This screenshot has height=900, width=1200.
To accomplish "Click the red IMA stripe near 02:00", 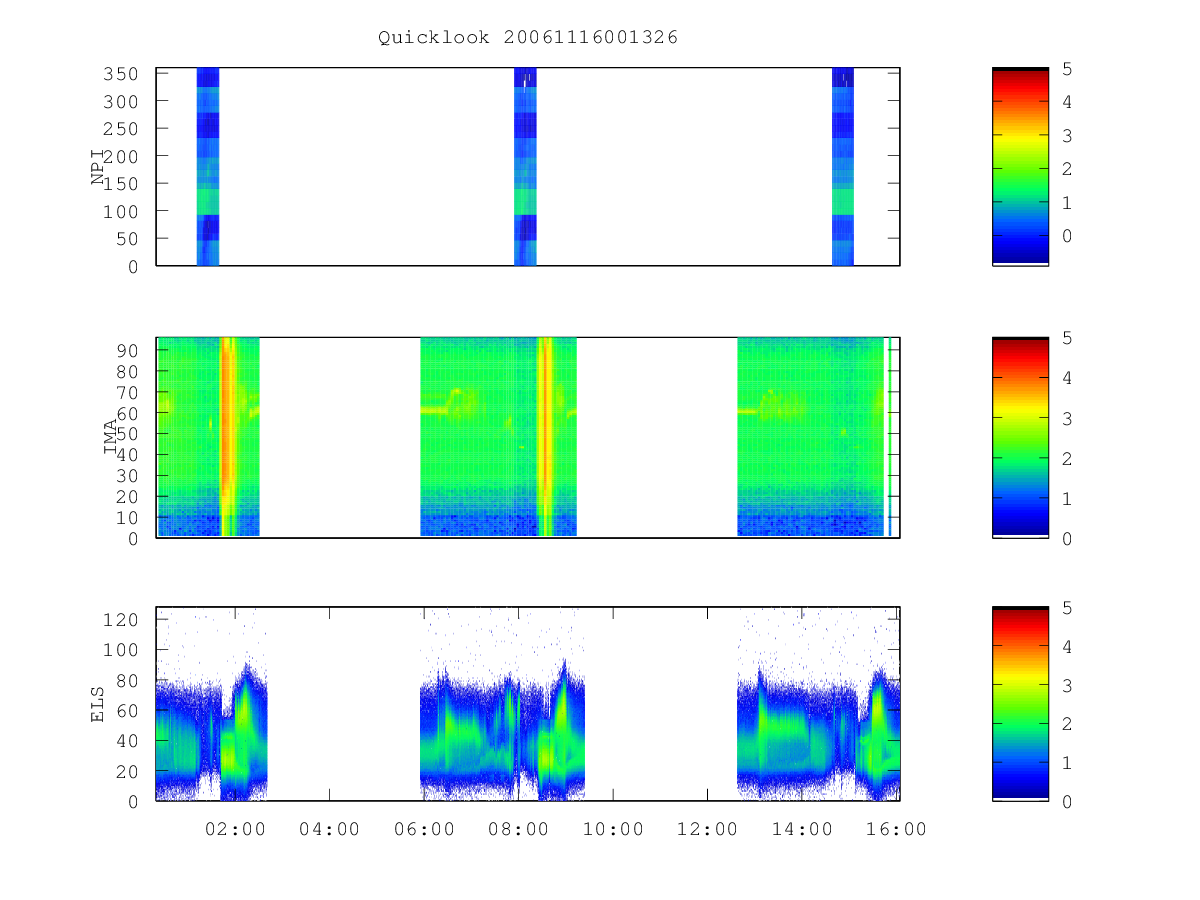I will click(227, 437).
